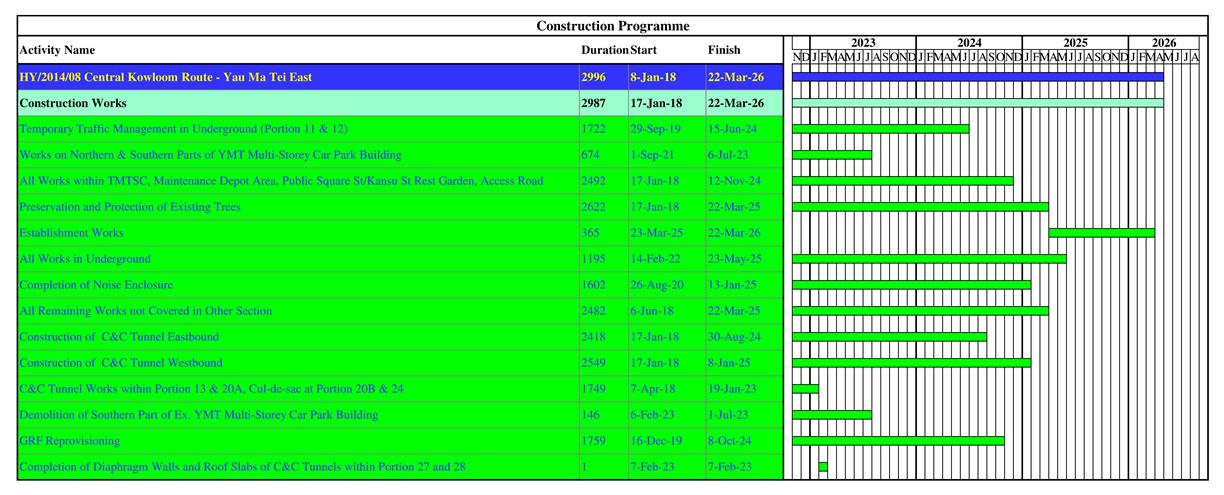The height and width of the screenshot is (495, 1224).
Task: Click the Establishment Works green Gantt bar
Action: [1101, 233]
